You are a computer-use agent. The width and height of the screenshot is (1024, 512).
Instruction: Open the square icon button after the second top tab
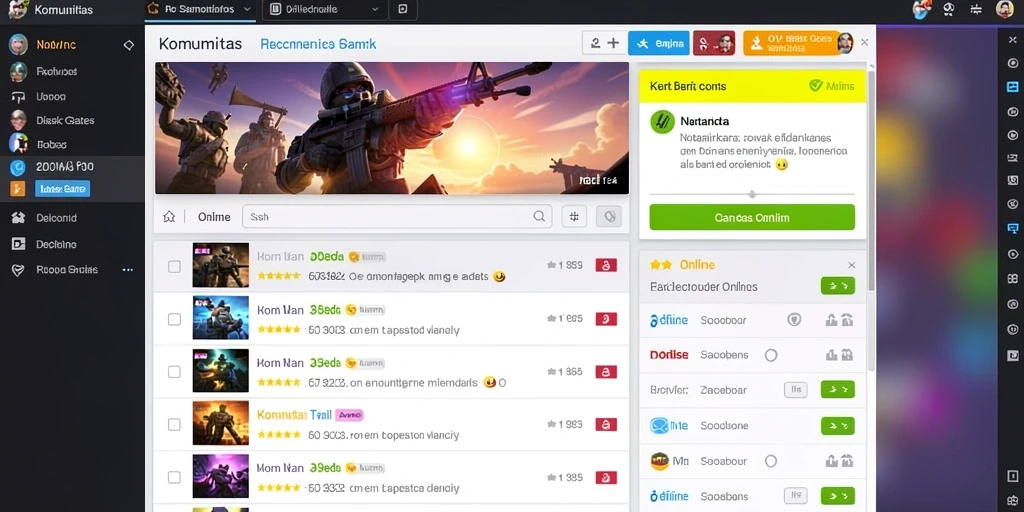pyautogui.click(x=403, y=9)
